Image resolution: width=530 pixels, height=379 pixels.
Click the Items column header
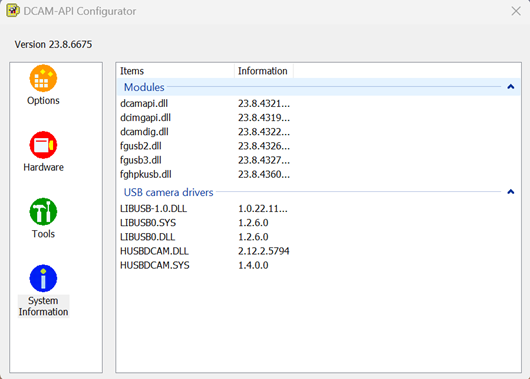[175, 71]
